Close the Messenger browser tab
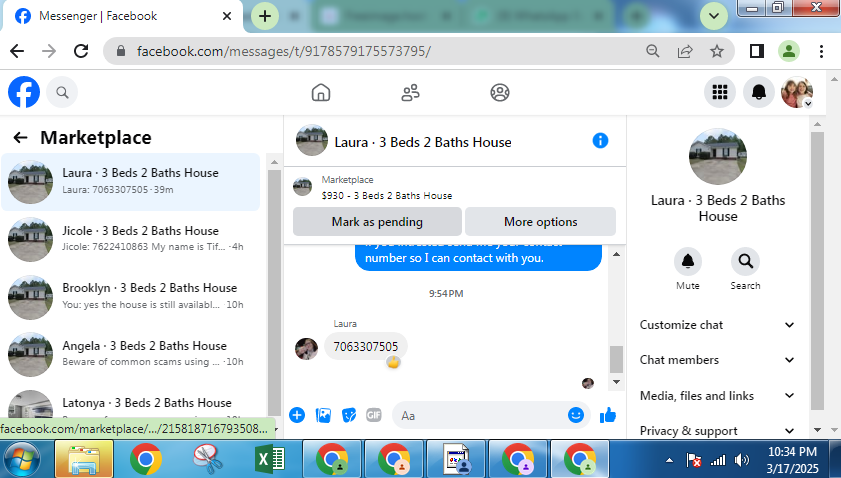Viewport: 841px width, 478px height. point(227,16)
